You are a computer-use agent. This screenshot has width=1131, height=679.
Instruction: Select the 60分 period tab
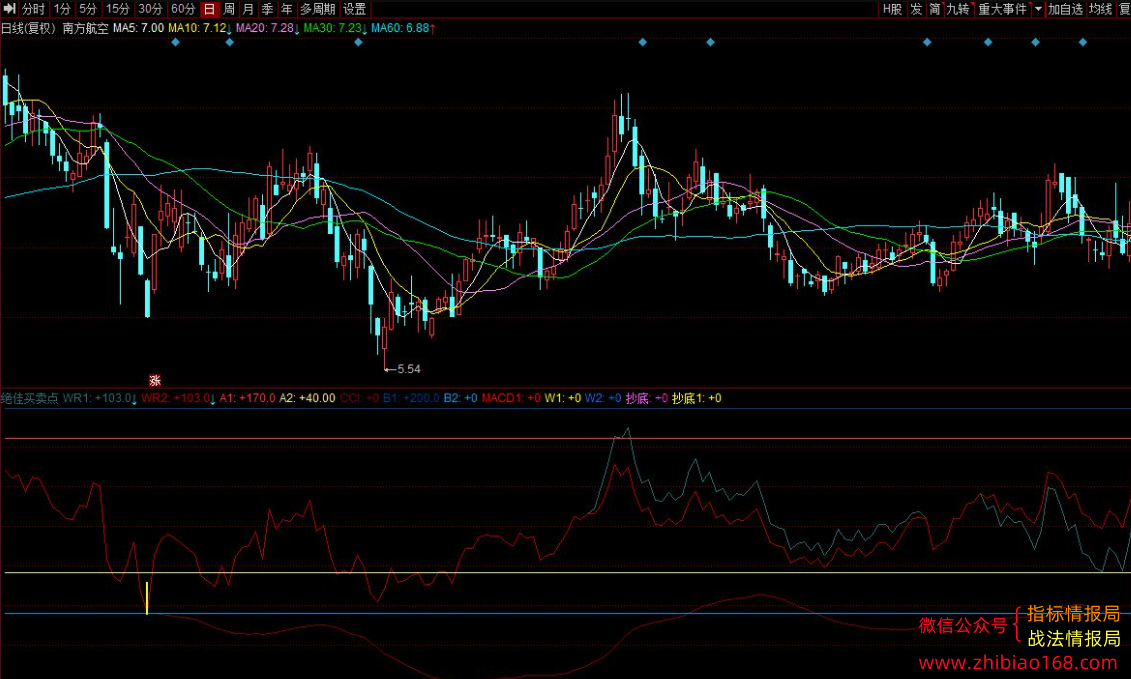point(183,9)
